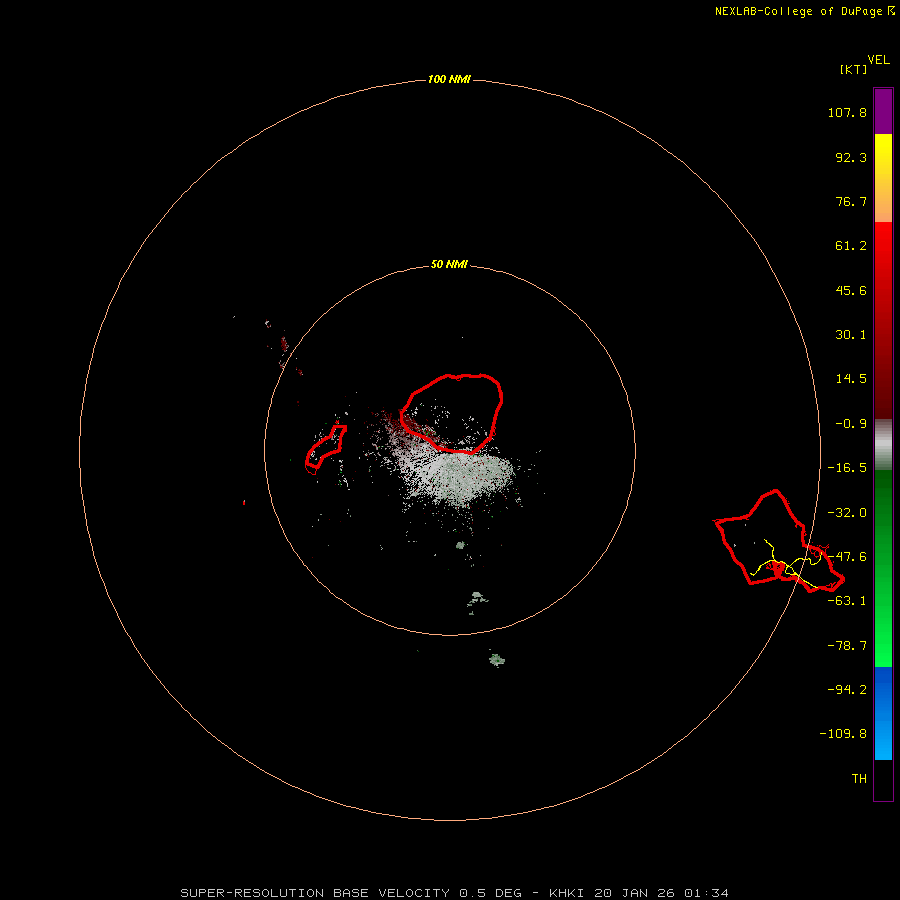Click the 14.5 velocity legend value
Viewport: 900px width, 900px height.
pos(851,379)
